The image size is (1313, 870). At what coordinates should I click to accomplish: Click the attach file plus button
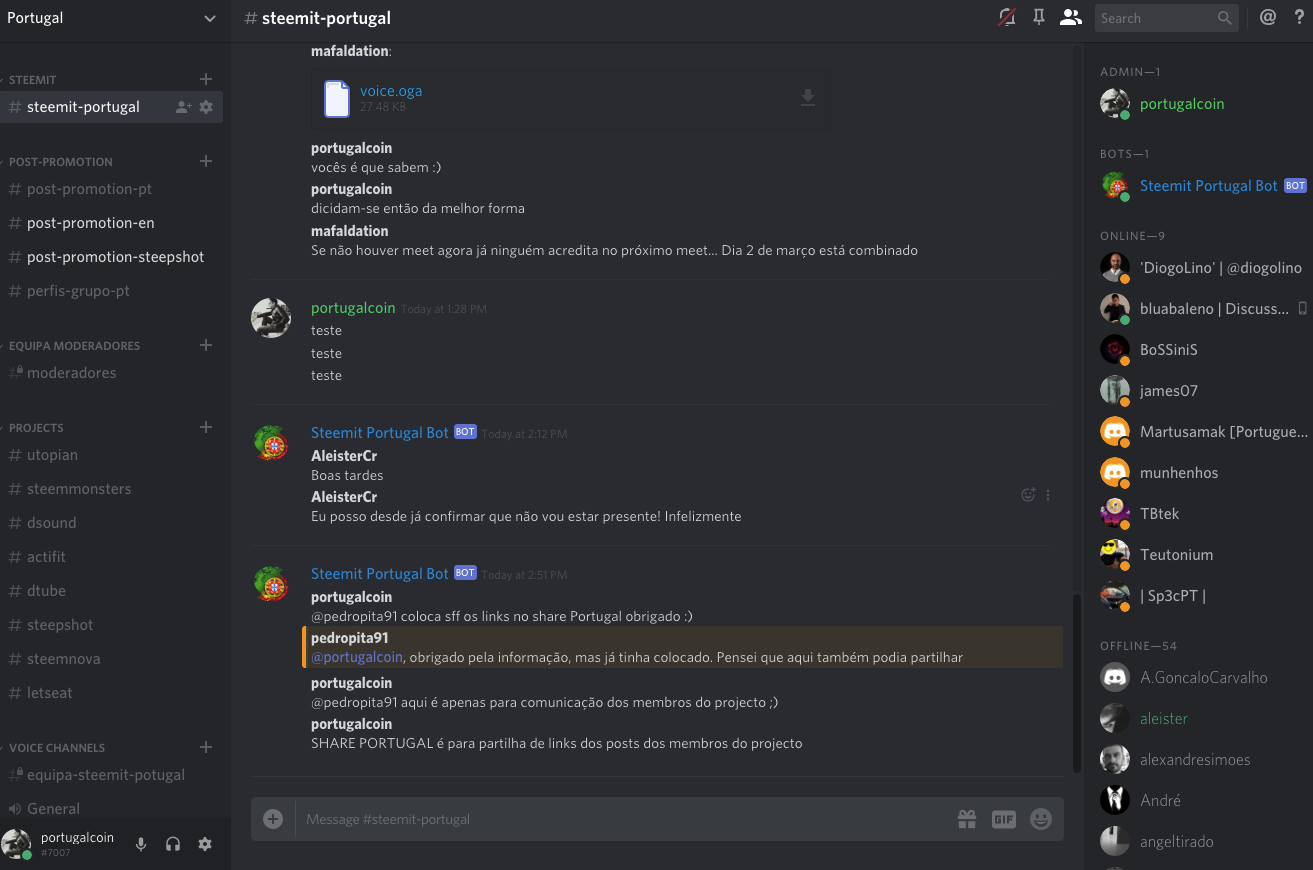point(273,819)
